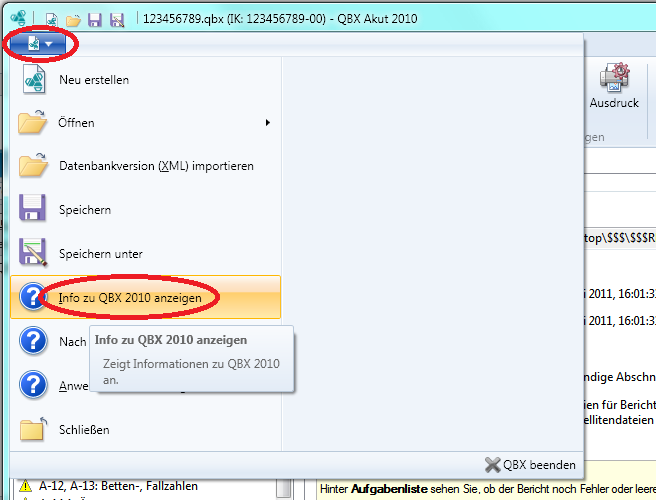Image resolution: width=656 pixels, height=500 pixels.
Task: Click the warning icon beside A-12, A-13
Action: [26, 486]
